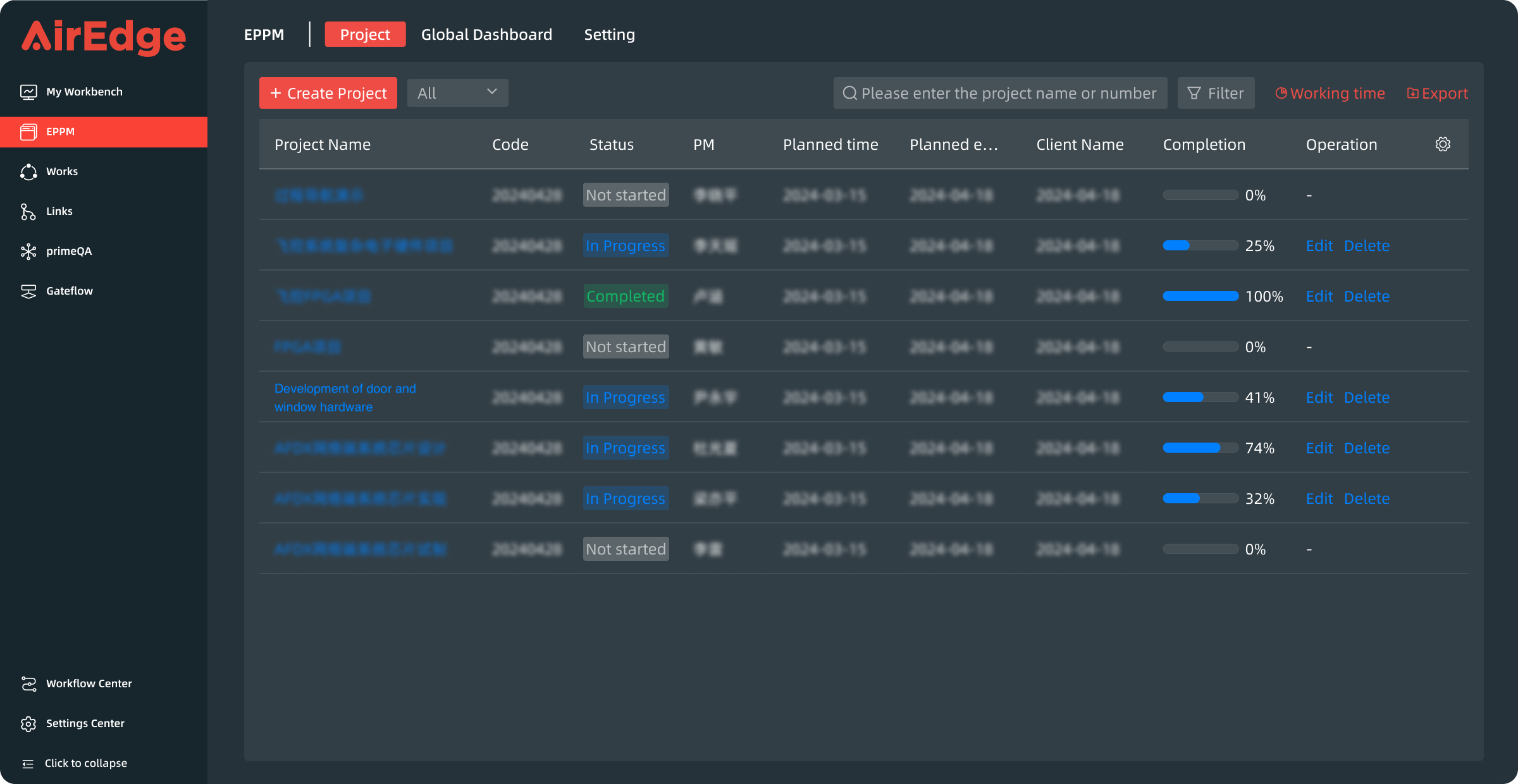Click the project search input field
This screenshot has height=784, width=1518.
(1000, 93)
